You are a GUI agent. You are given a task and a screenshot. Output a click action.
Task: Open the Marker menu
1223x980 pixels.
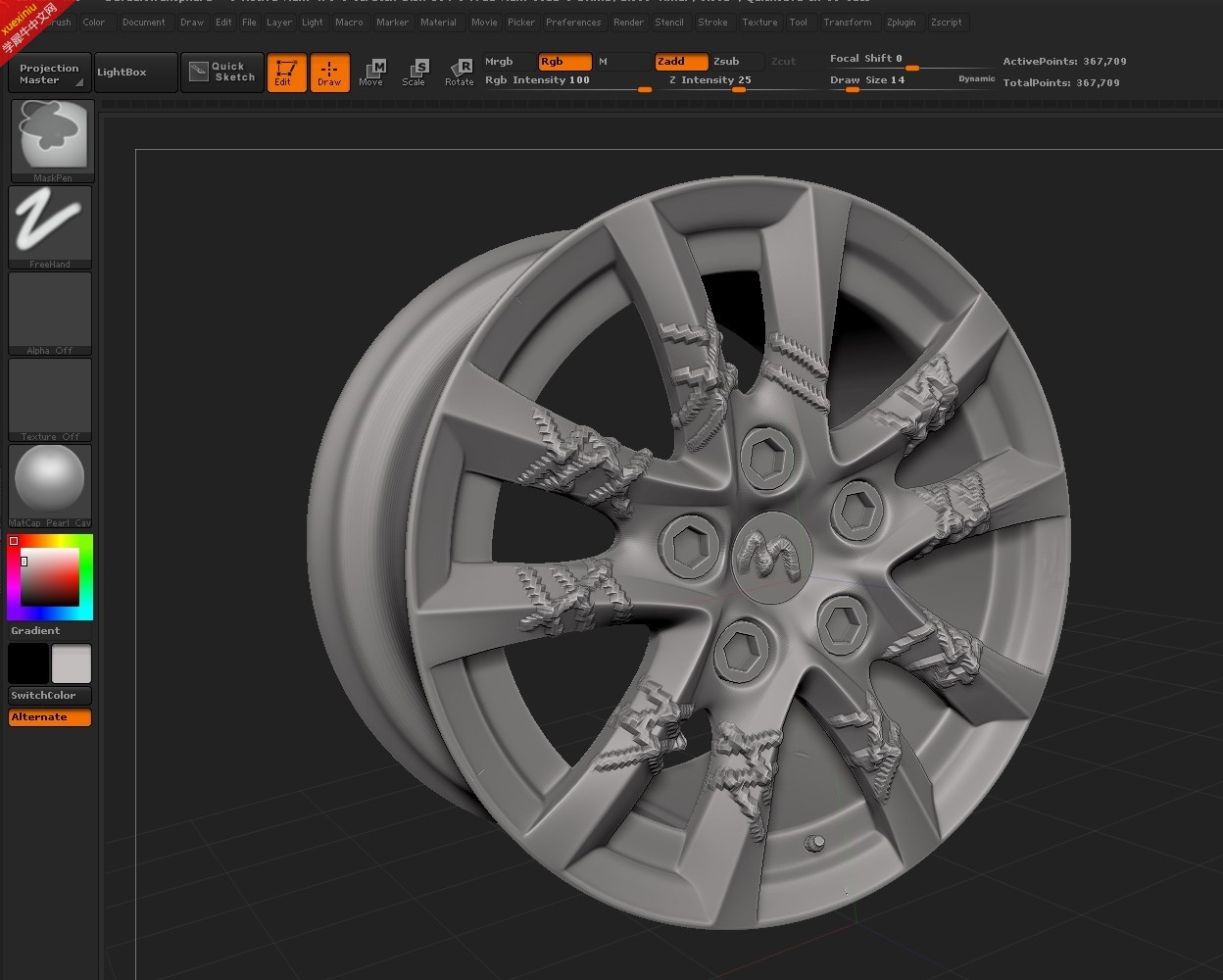(393, 23)
